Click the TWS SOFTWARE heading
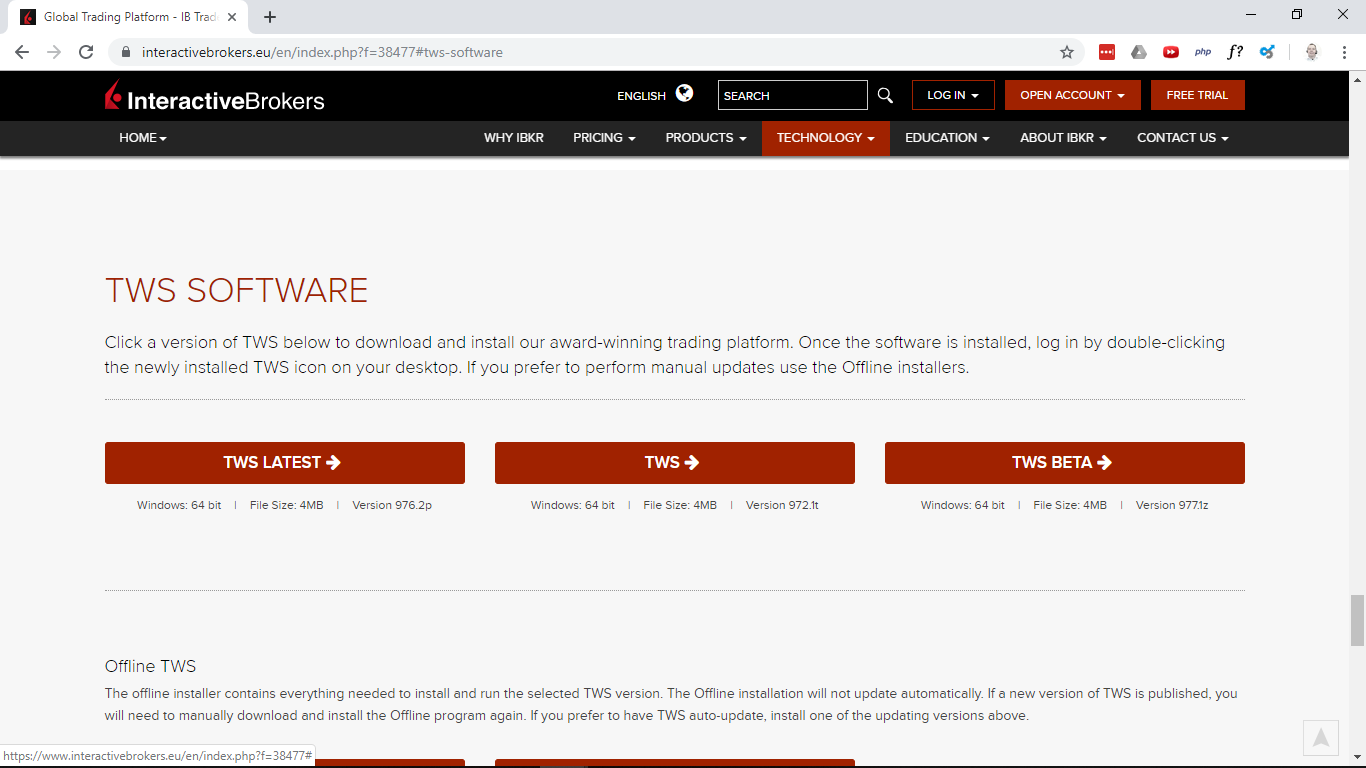 (x=237, y=290)
